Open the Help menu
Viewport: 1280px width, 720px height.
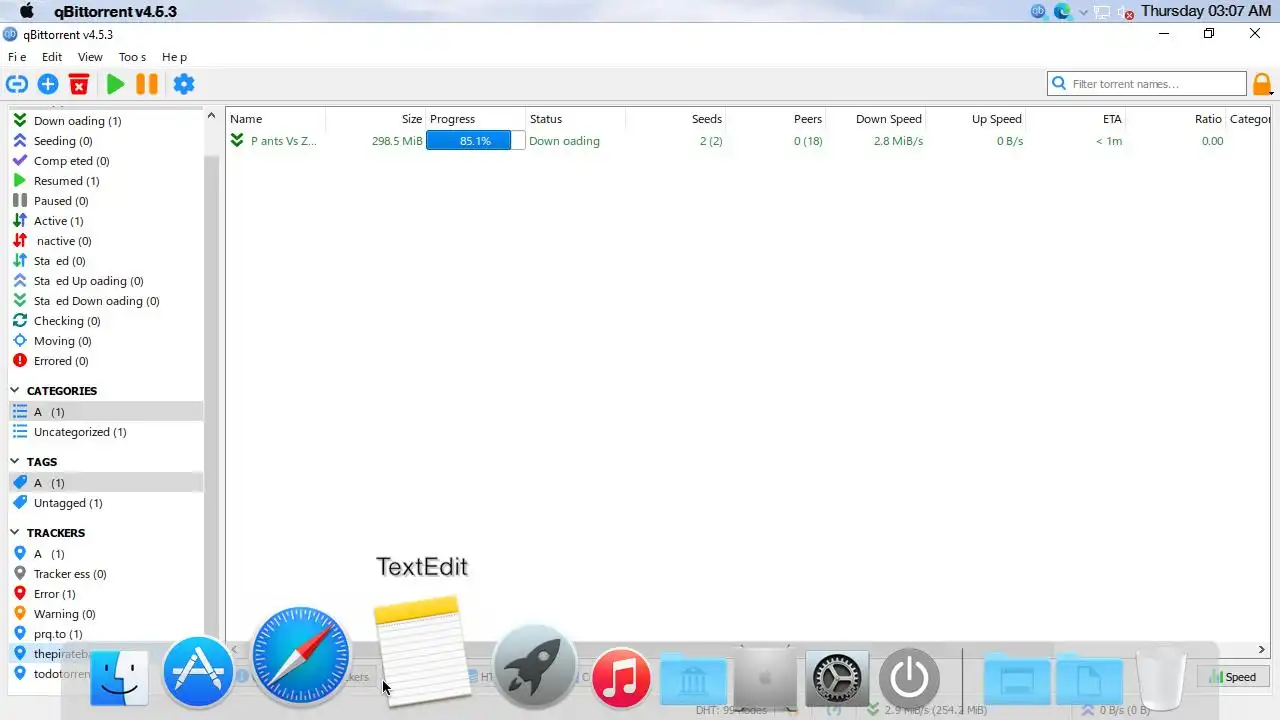point(174,57)
